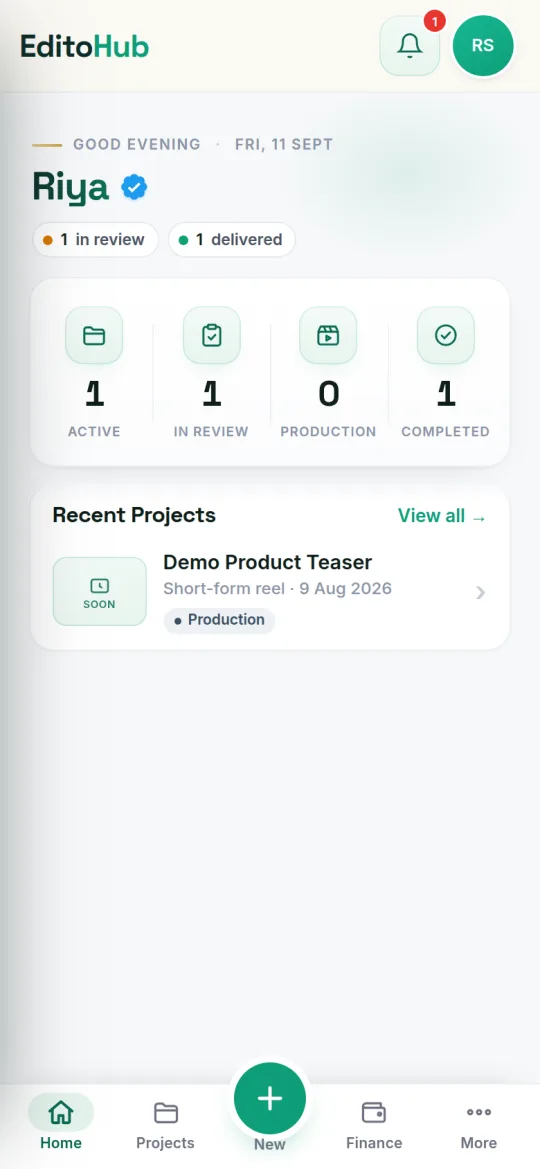Open the Finance tab

(x=374, y=1124)
